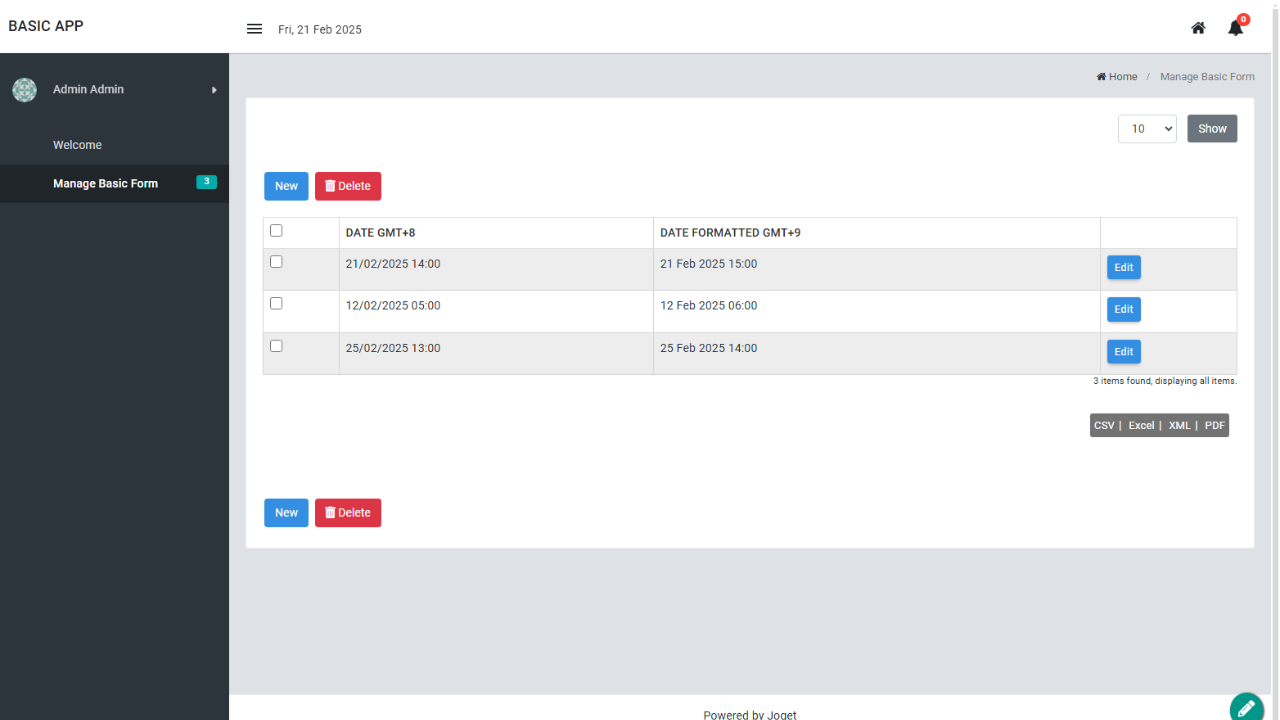Click the Manage Basic Form breadcrumb text
This screenshot has height=720, width=1280.
tap(1207, 77)
